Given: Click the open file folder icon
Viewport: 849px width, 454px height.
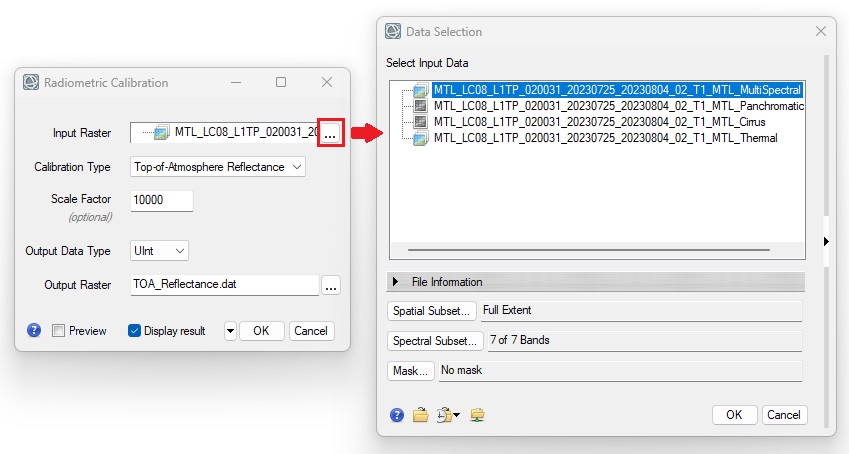Looking at the screenshot, I should click(420, 415).
